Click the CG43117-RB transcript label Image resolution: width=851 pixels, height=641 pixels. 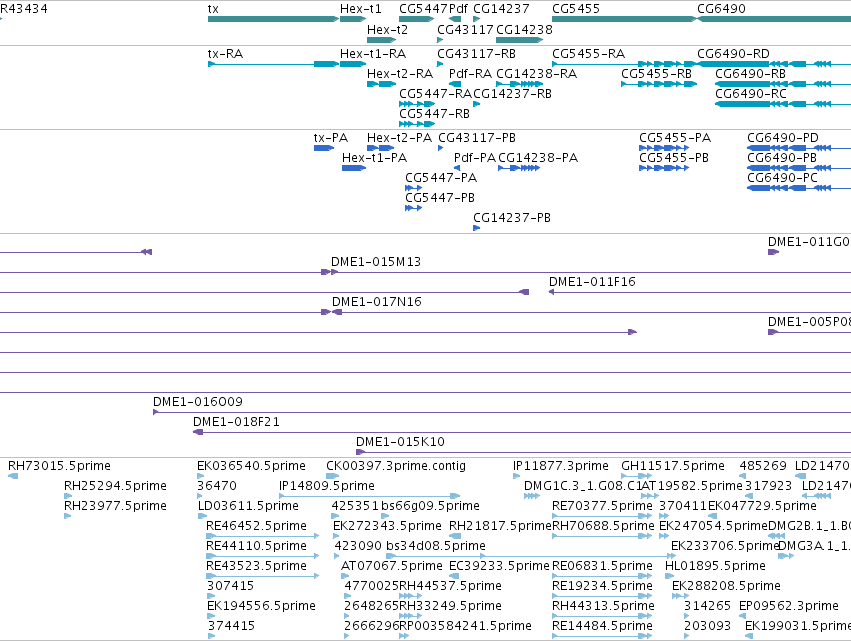click(x=477, y=54)
